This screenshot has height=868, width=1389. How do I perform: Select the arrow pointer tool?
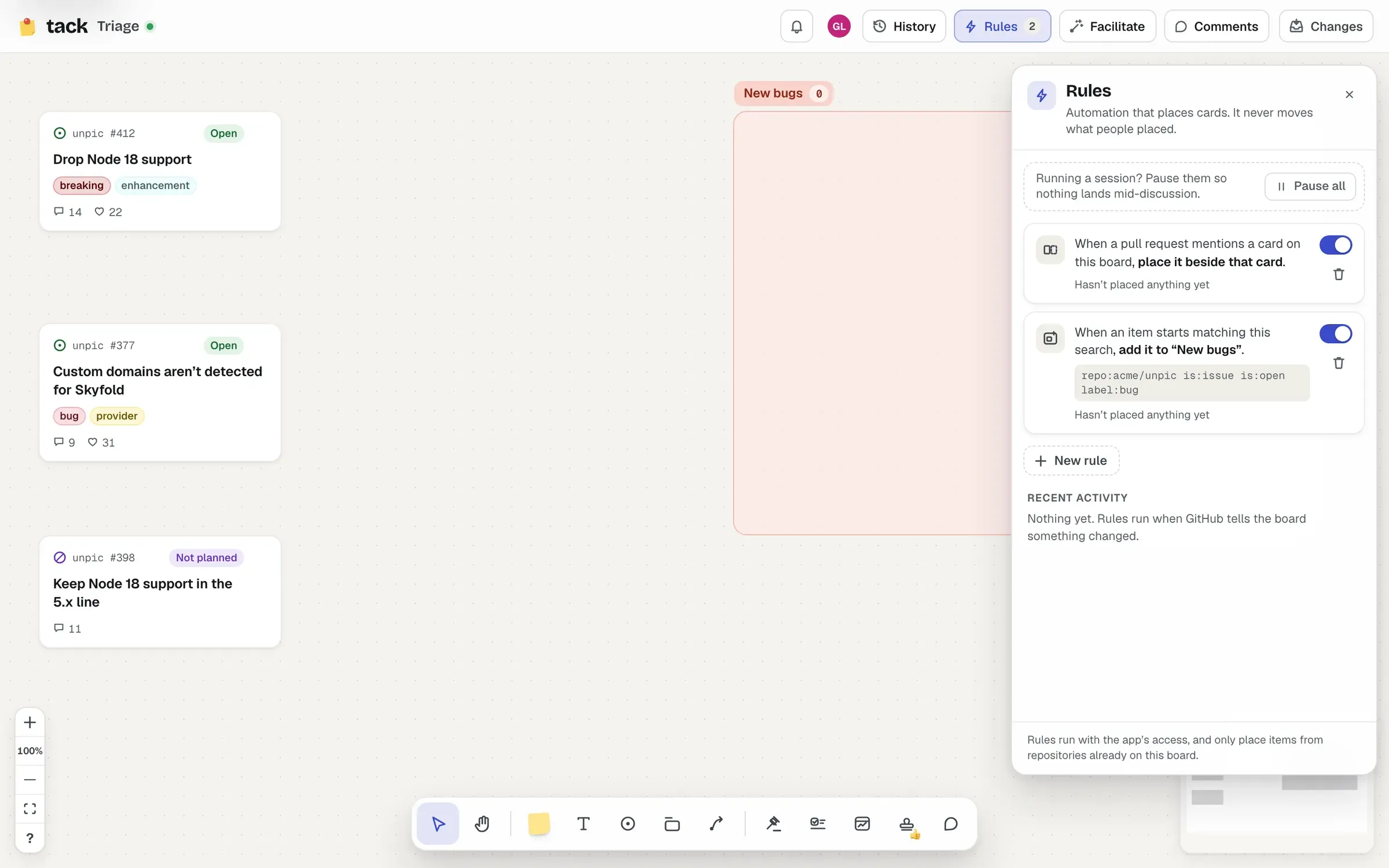click(x=438, y=823)
